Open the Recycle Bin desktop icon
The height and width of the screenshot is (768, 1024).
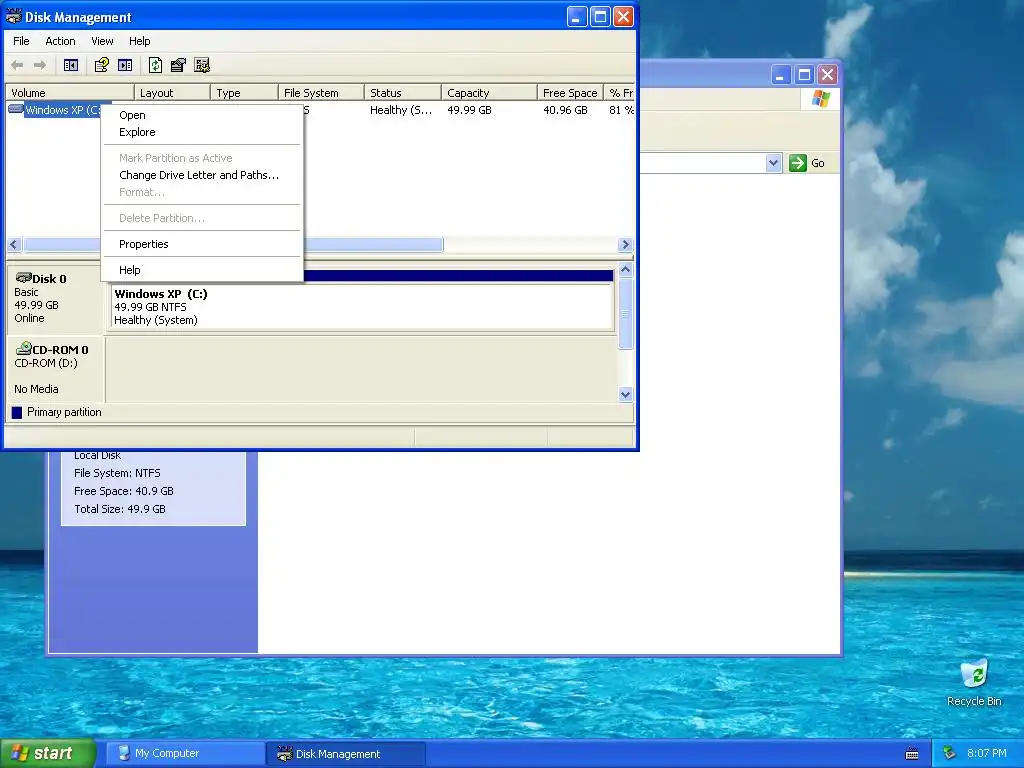tap(974, 674)
